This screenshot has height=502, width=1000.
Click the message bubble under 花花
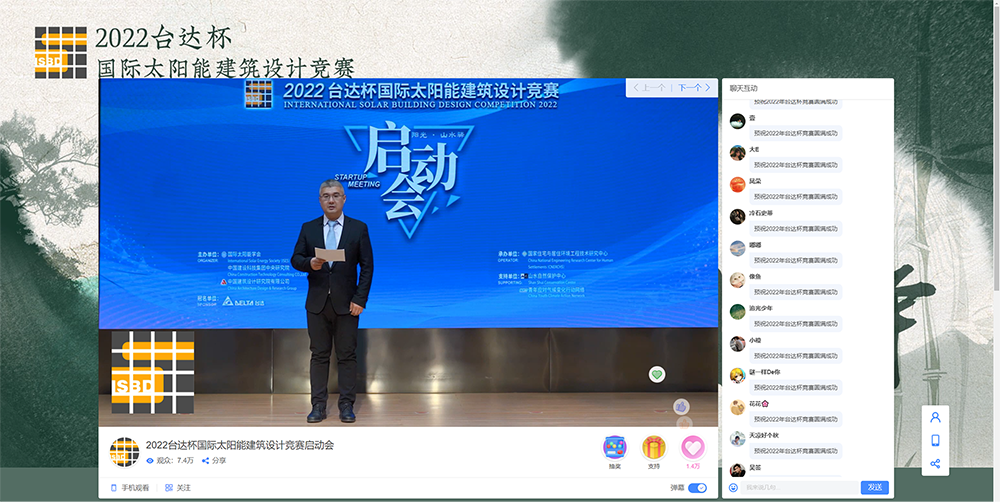pos(795,419)
